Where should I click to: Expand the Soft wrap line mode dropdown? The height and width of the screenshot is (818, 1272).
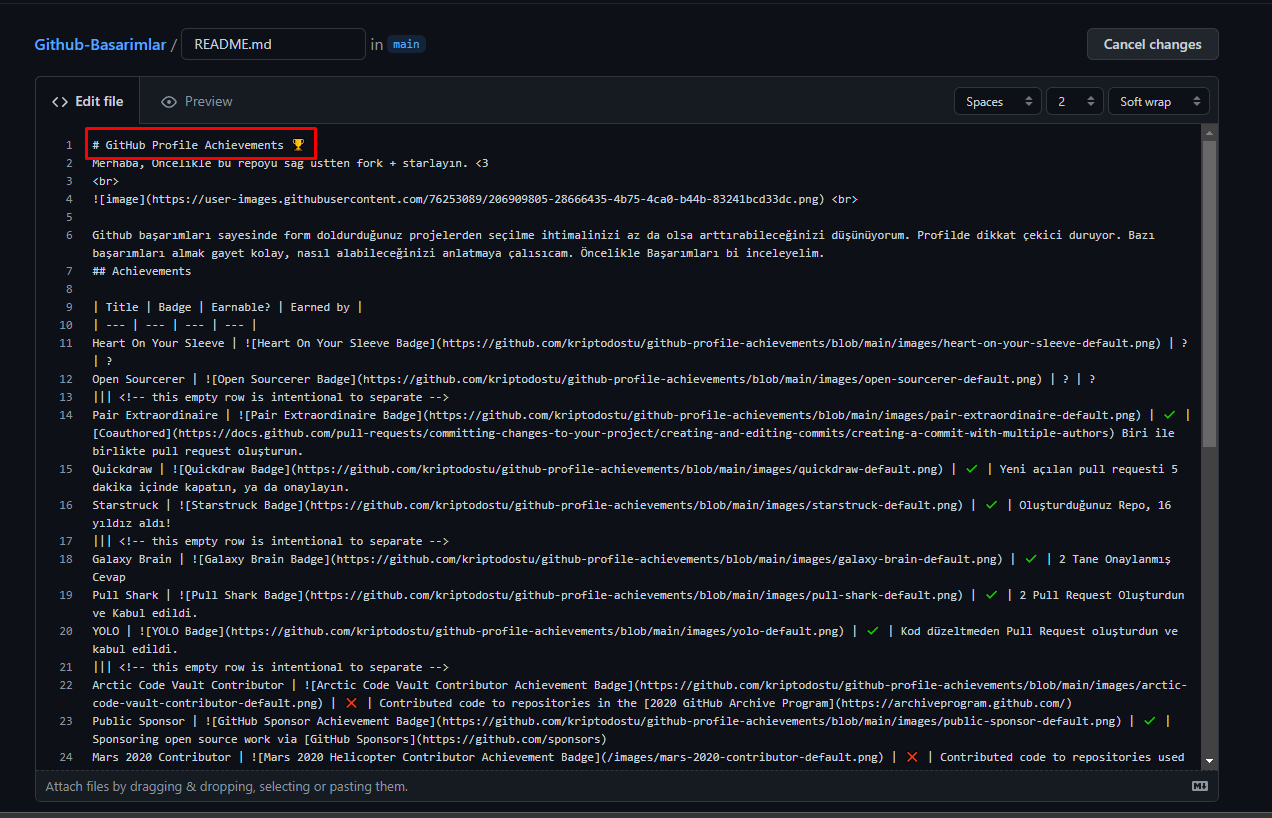coord(1158,102)
